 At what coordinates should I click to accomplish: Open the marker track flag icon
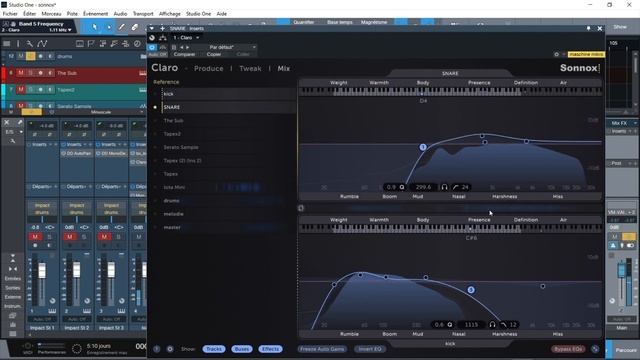point(91,44)
